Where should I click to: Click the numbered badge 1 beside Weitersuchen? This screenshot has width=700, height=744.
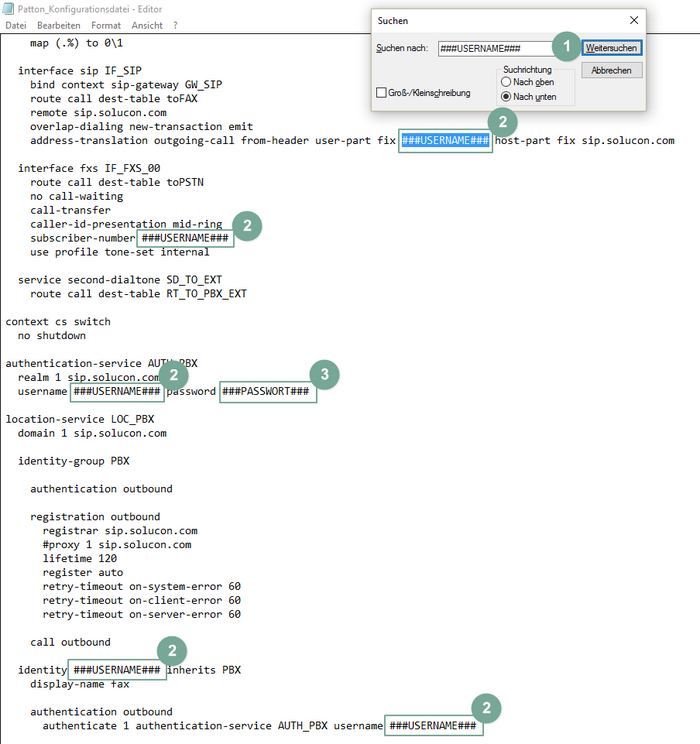click(567, 46)
